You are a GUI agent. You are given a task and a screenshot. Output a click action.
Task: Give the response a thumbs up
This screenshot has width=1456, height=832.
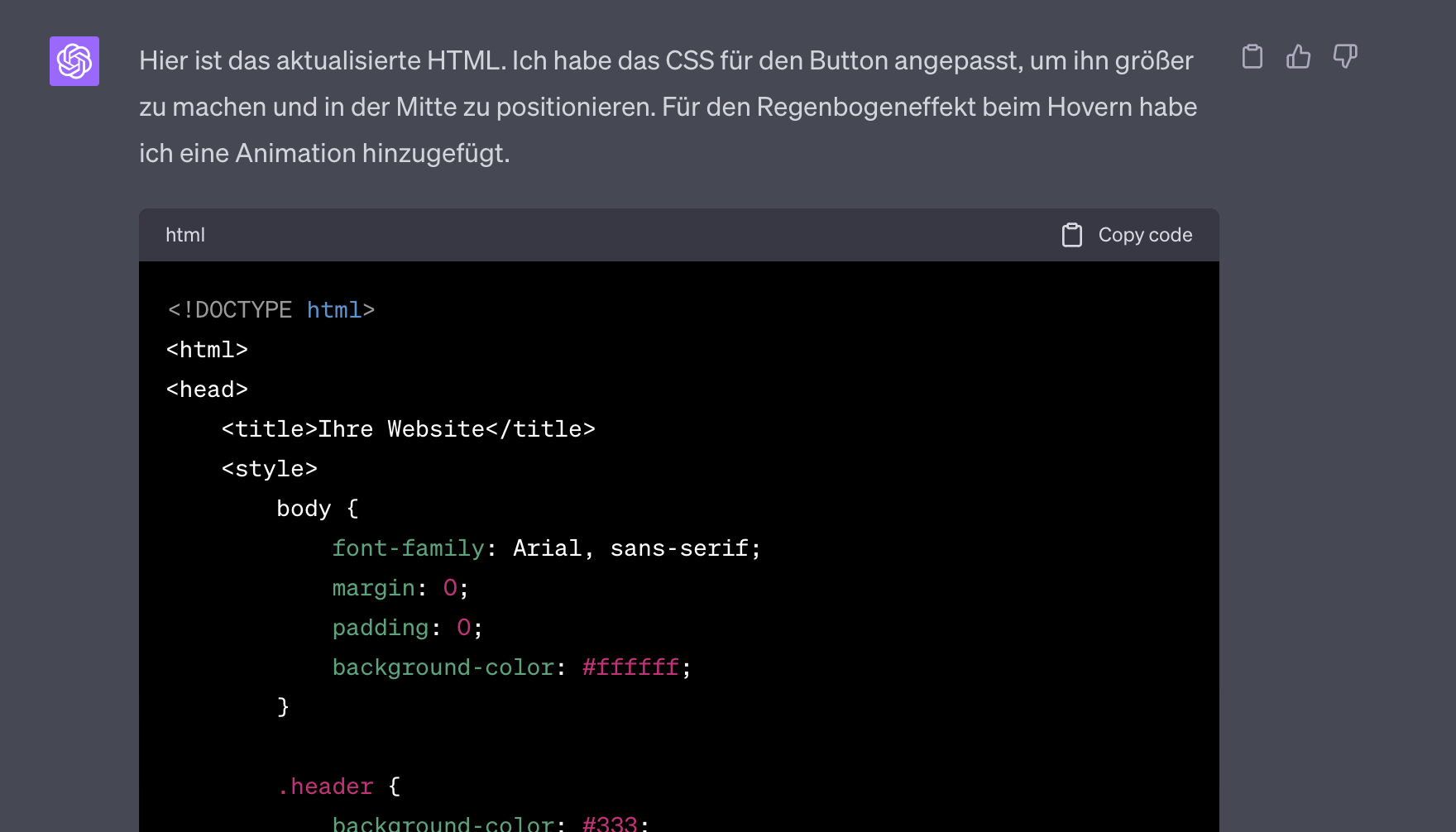coord(1299,57)
